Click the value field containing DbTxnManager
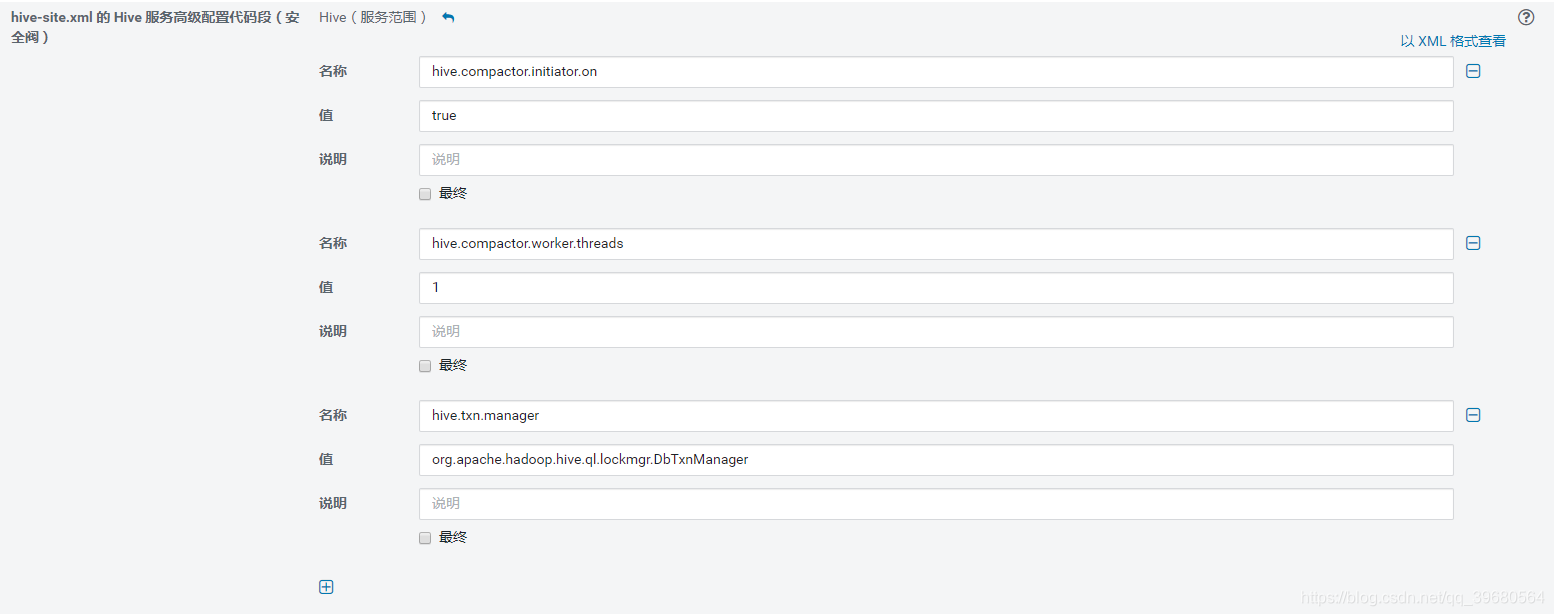This screenshot has width=1554, height=616. [x=935, y=459]
